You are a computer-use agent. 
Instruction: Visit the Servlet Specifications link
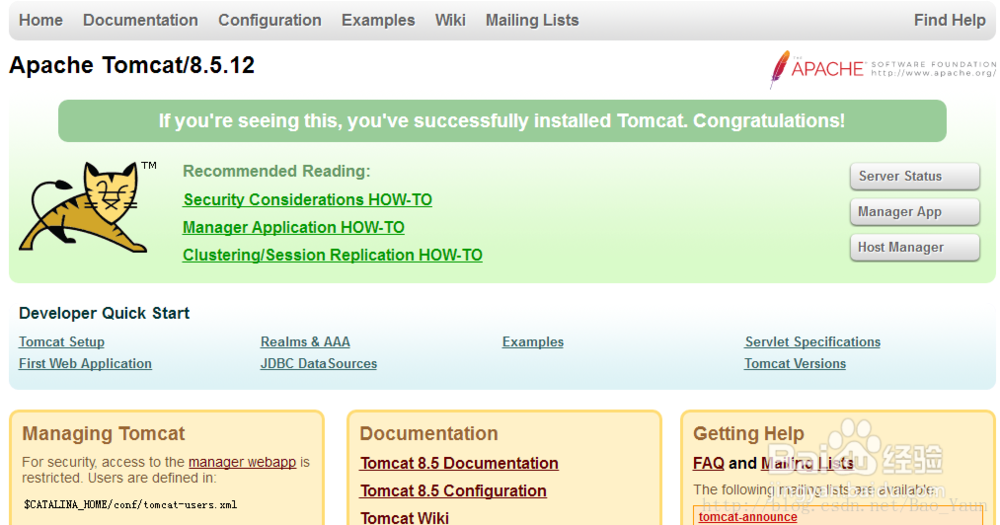pyautogui.click(x=813, y=342)
